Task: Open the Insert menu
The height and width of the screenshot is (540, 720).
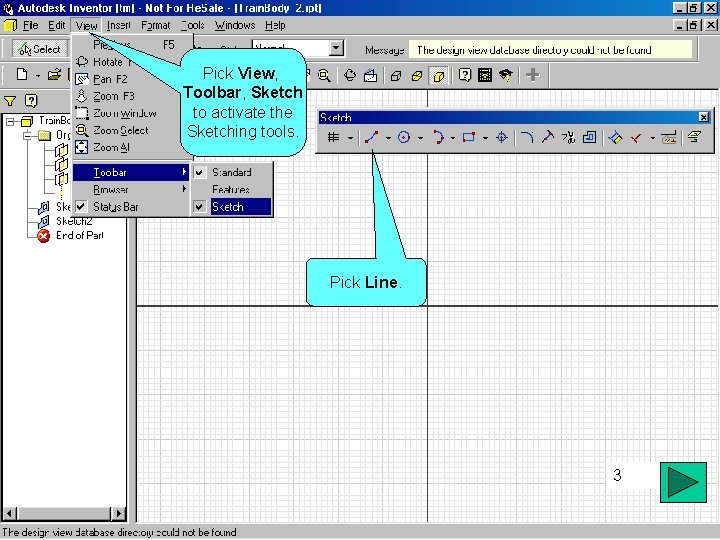Action: 118,25
